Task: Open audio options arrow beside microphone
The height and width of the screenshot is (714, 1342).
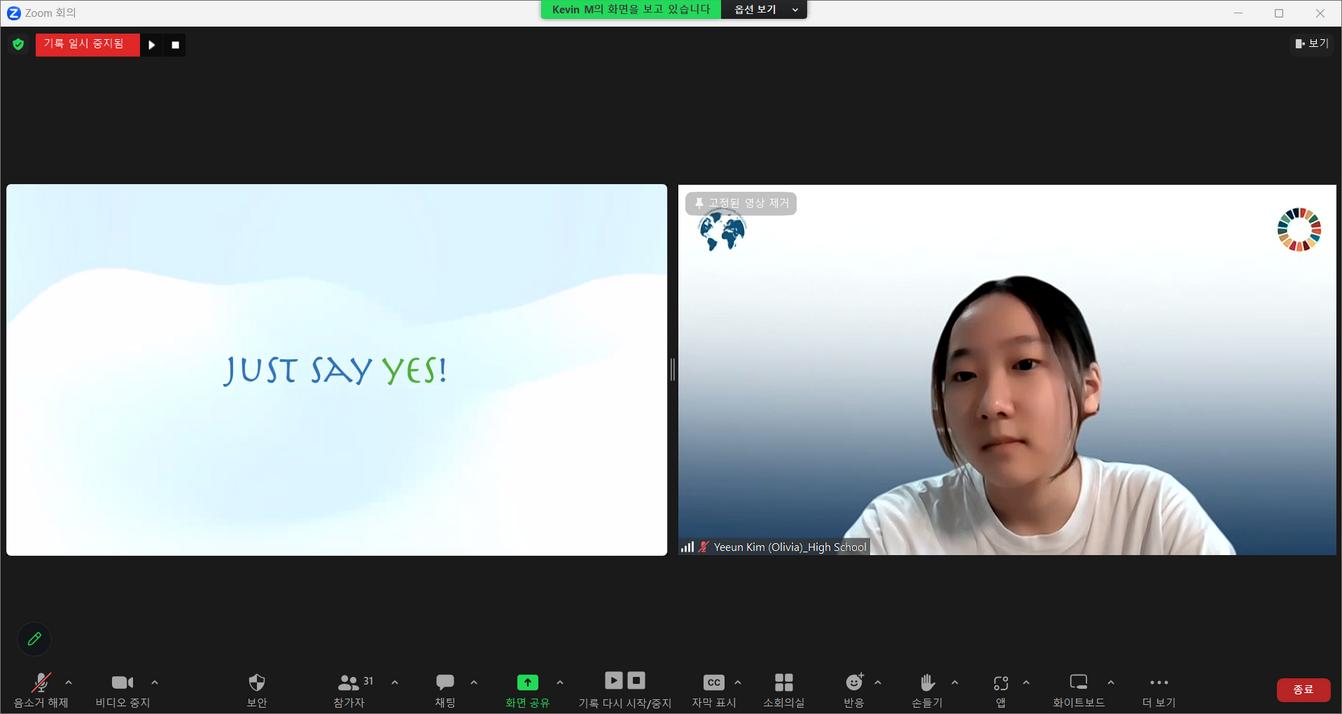Action: tap(69, 683)
